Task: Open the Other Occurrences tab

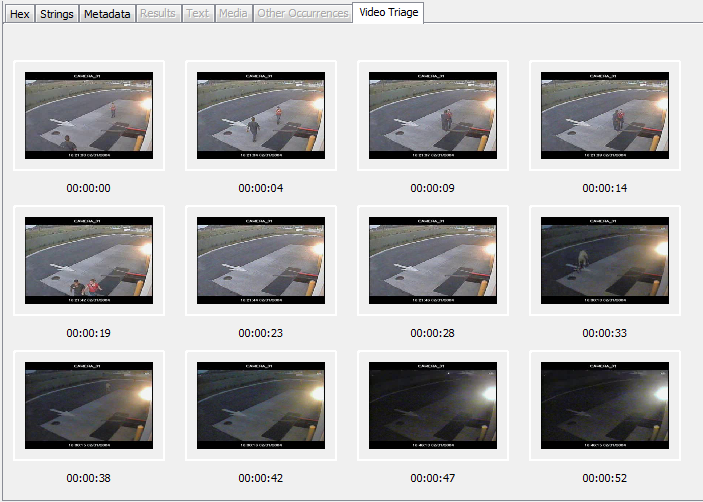Action: [303, 14]
